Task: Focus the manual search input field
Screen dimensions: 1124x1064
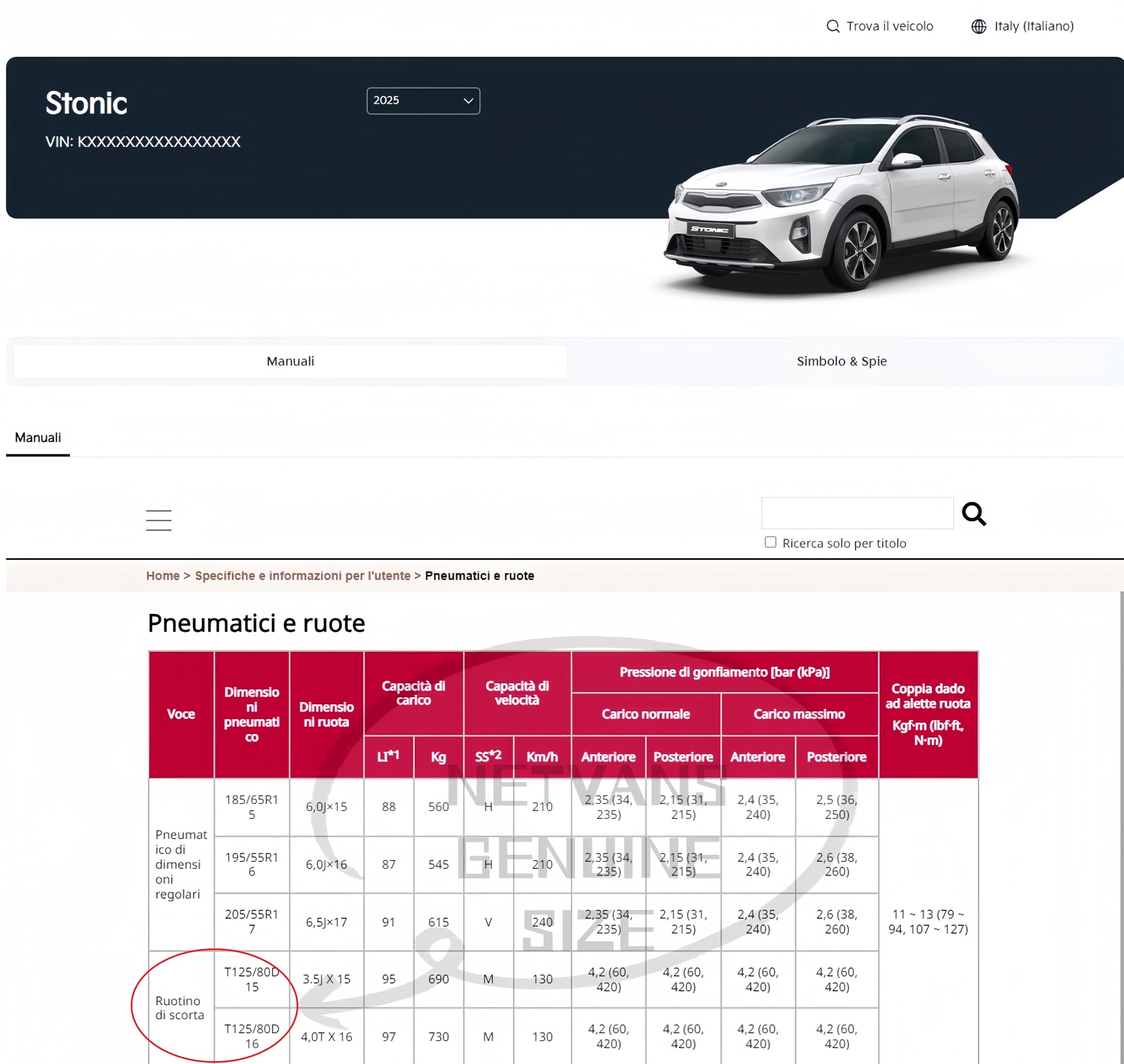Action: [857, 513]
